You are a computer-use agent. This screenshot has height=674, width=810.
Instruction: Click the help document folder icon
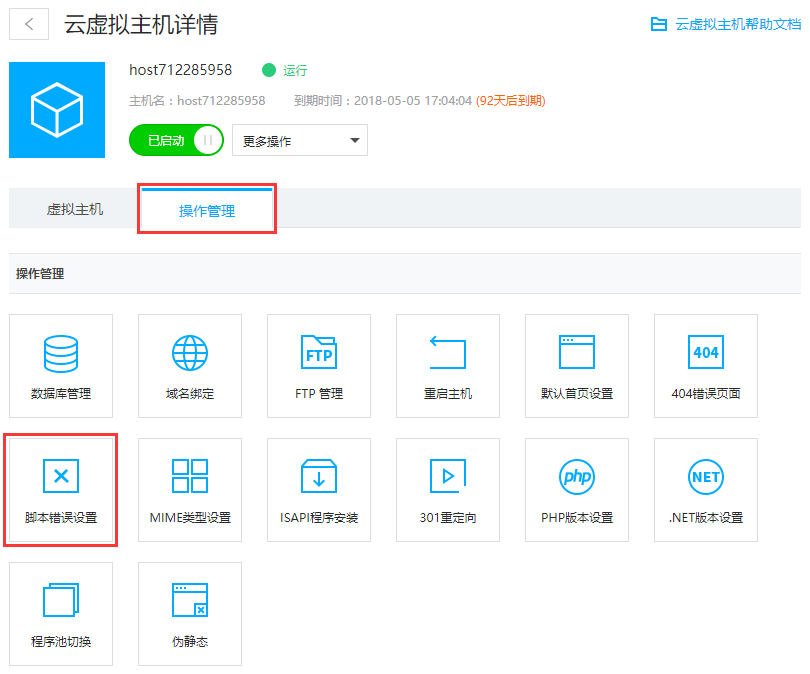click(658, 24)
